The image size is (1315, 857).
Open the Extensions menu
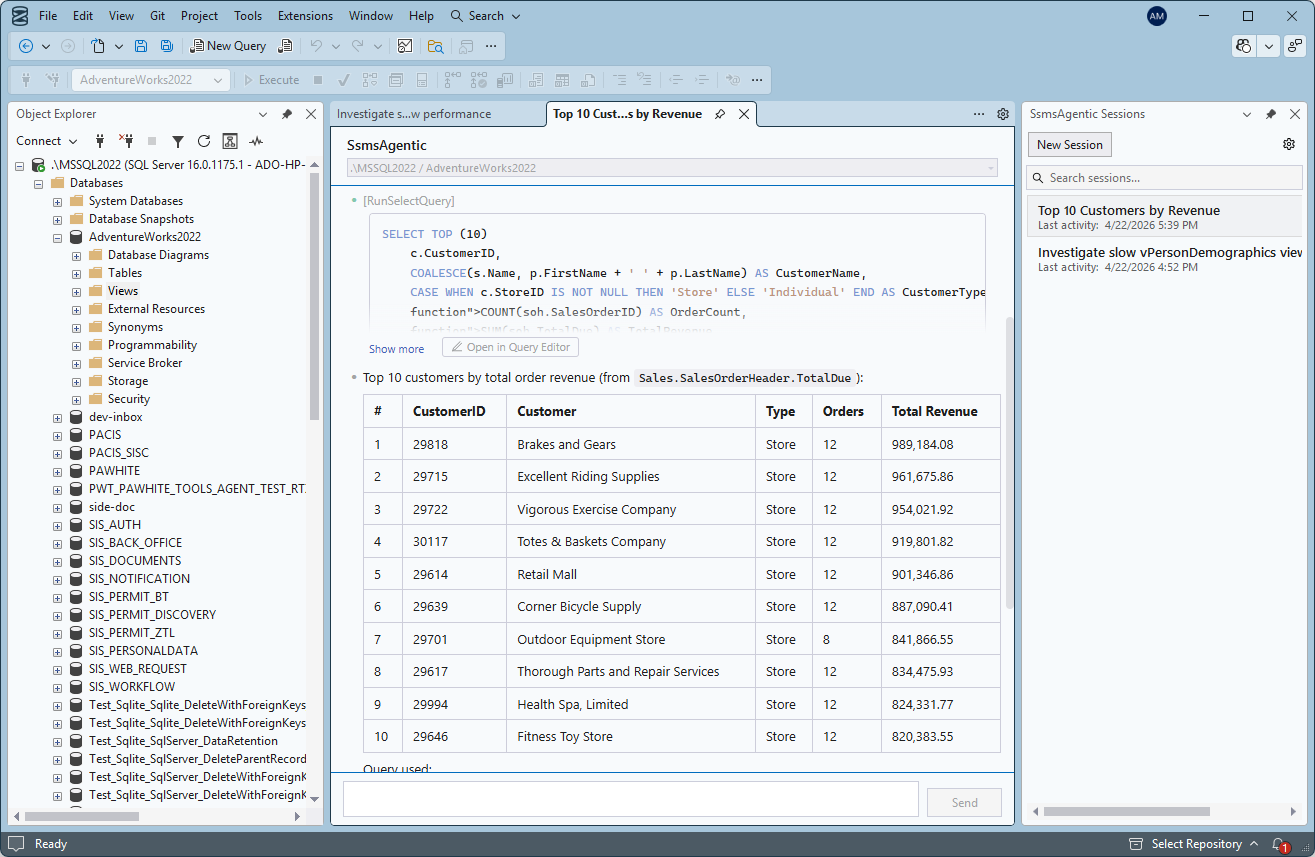click(305, 16)
